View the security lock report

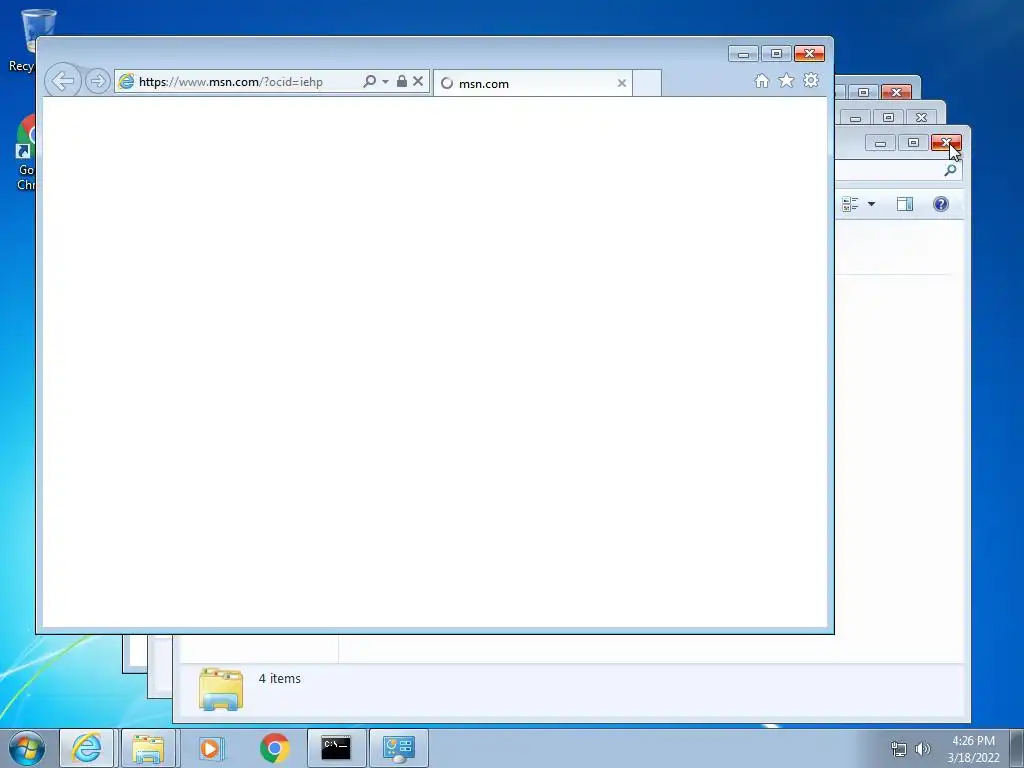(x=402, y=81)
